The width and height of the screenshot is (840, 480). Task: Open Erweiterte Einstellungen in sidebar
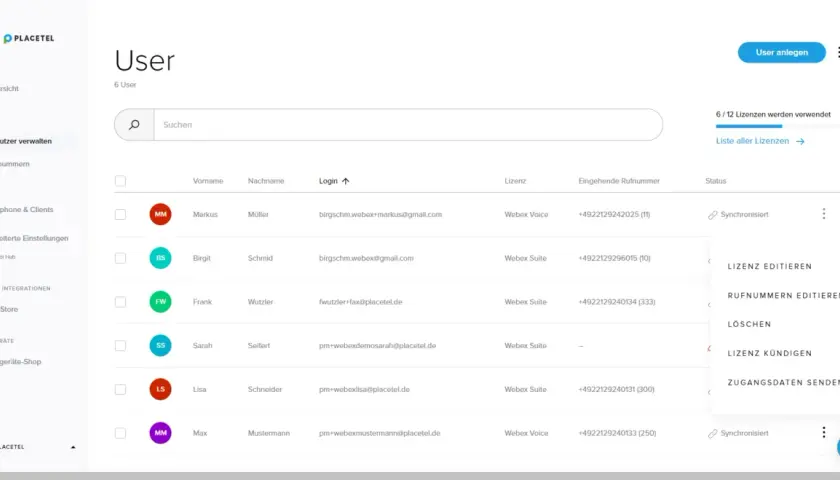[x=34, y=238]
